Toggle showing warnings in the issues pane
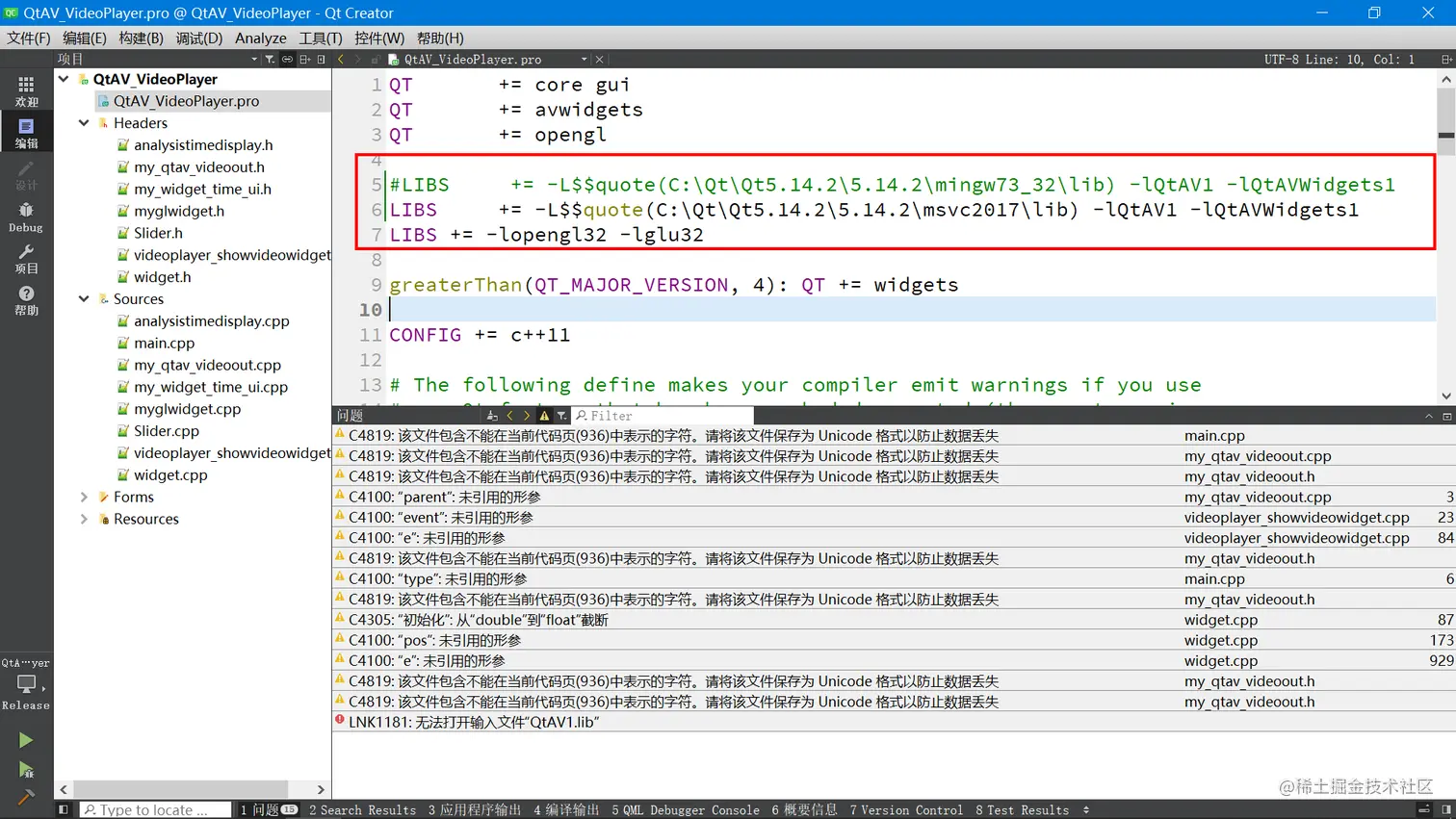Screen dimensions: 1456x819 click(544, 416)
